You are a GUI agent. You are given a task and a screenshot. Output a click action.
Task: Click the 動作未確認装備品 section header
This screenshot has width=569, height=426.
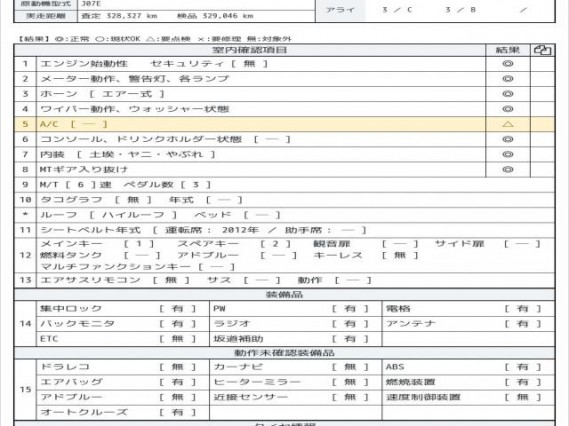coord(284,353)
